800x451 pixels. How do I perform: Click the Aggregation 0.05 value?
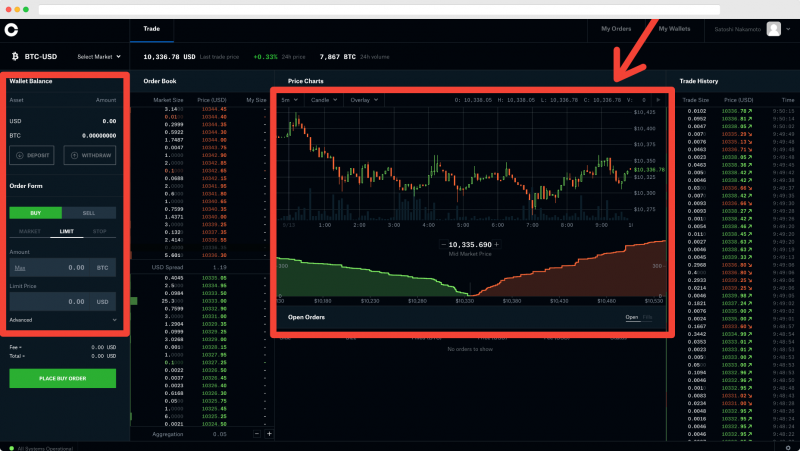(x=220, y=434)
